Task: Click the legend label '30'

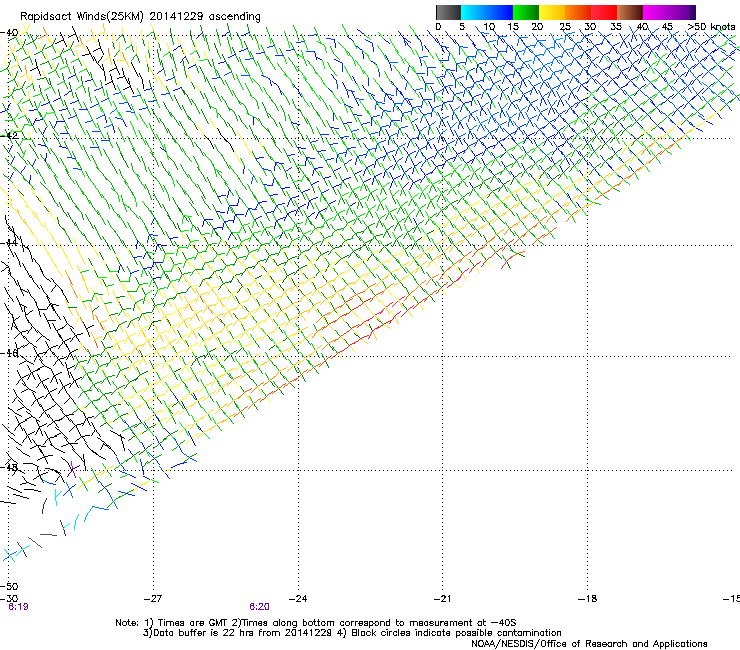Action: coord(590,27)
